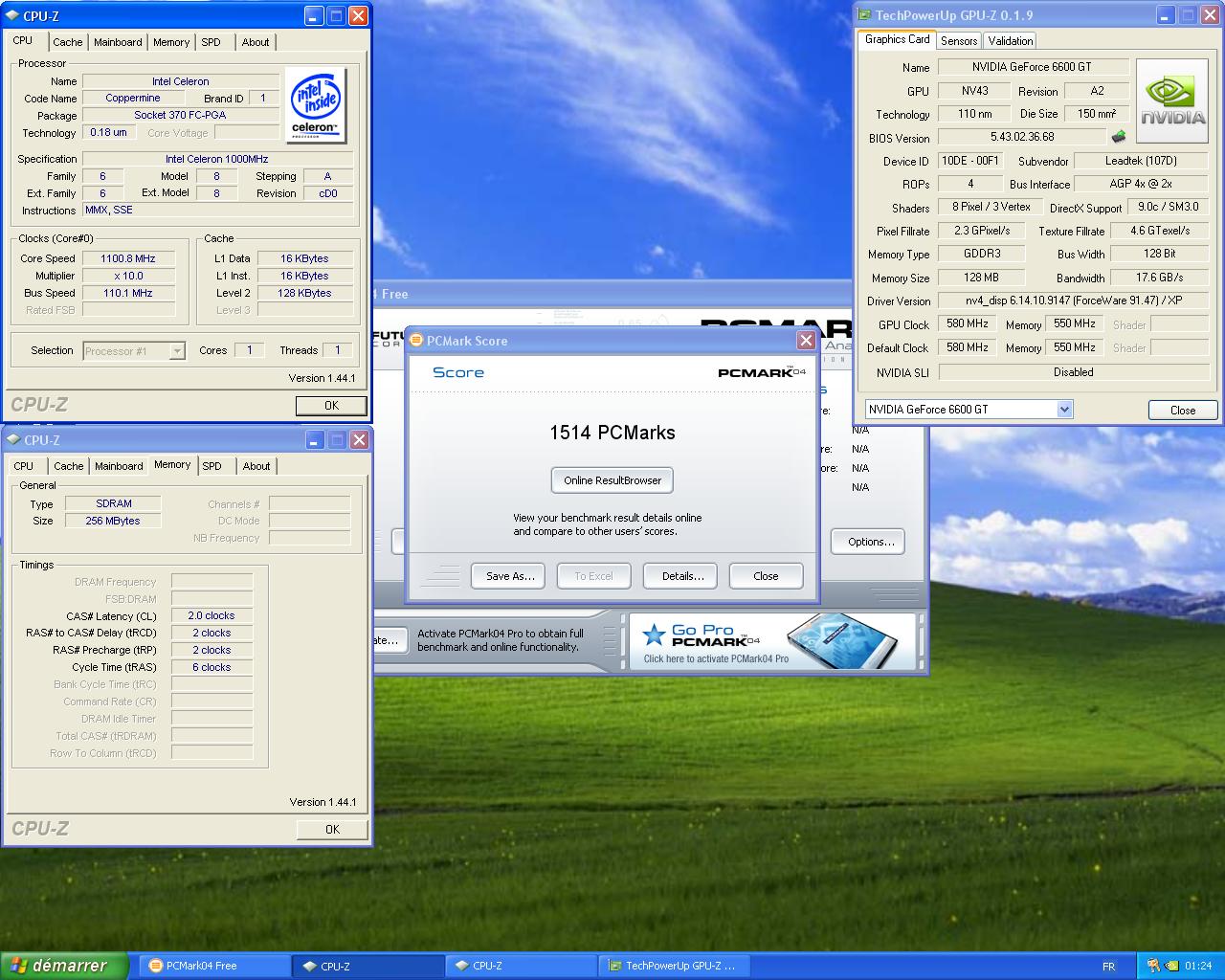This screenshot has height=980, width=1225.
Task: Switch to PCMark04 Free taskbar button
Action: coord(214,966)
